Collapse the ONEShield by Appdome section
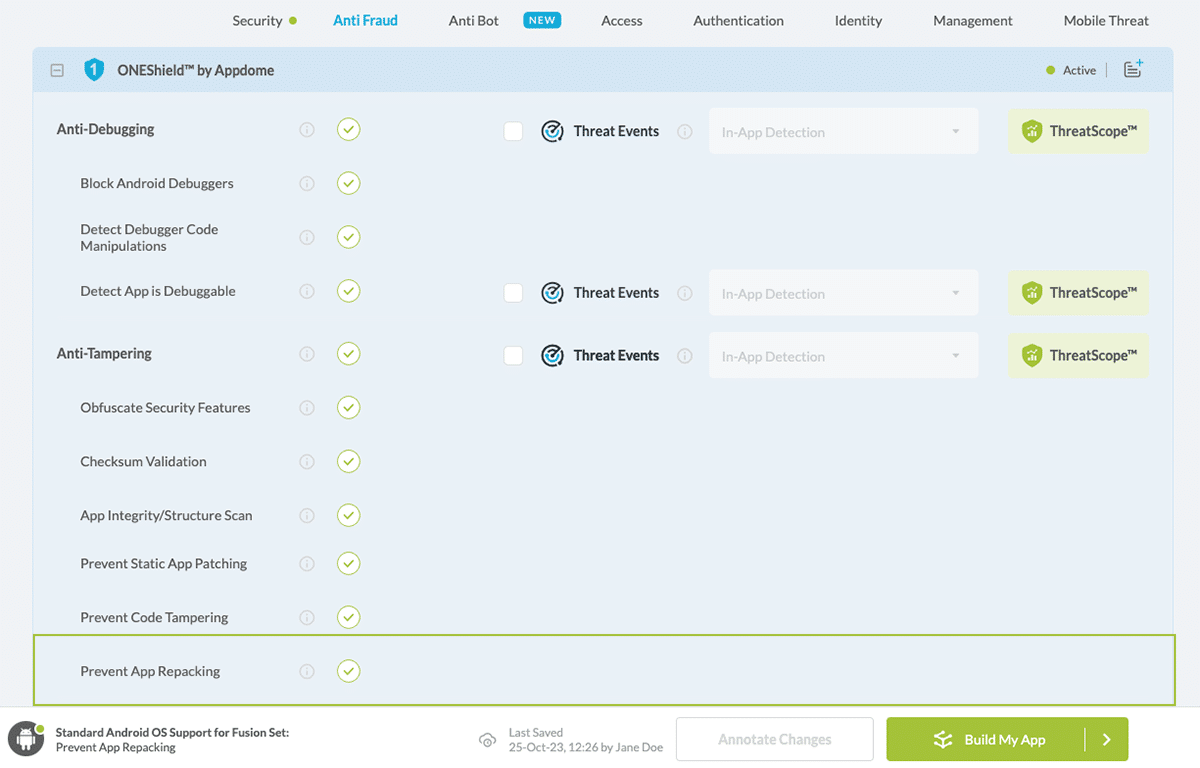 [x=57, y=71]
